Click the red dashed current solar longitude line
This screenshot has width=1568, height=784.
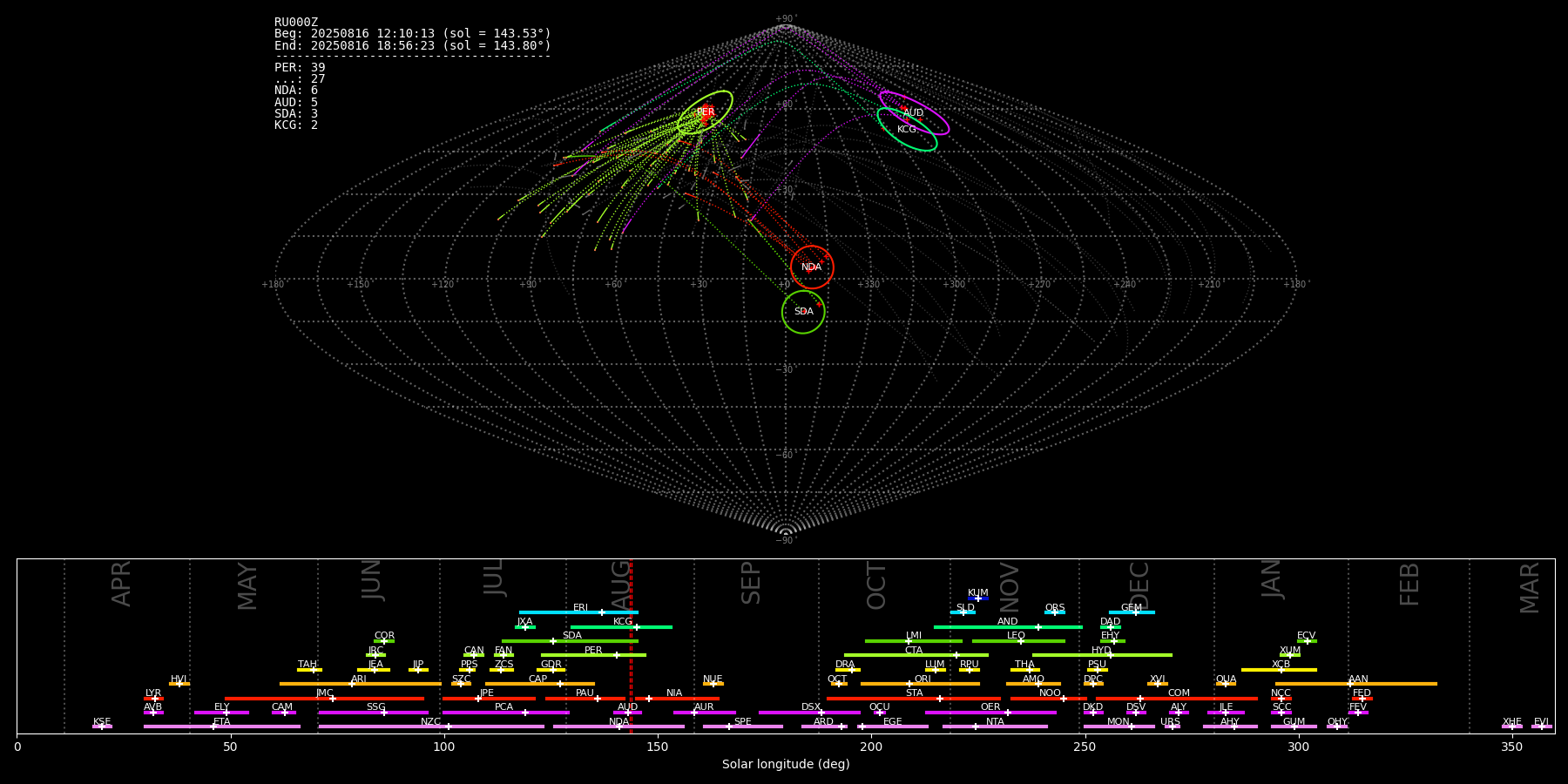pos(631,645)
